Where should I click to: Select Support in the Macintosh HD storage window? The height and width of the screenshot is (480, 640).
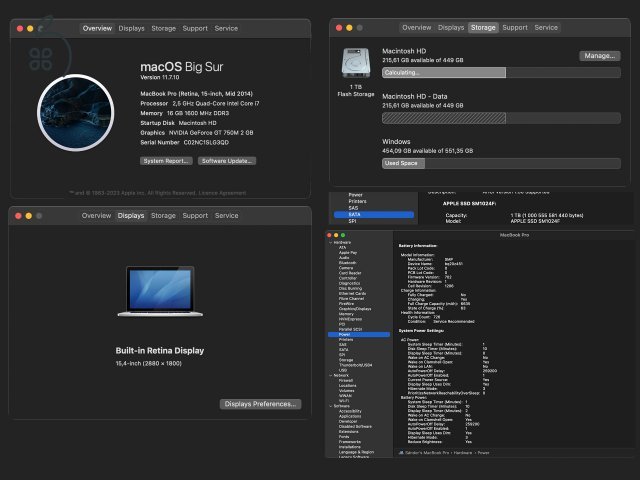[x=515, y=27]
